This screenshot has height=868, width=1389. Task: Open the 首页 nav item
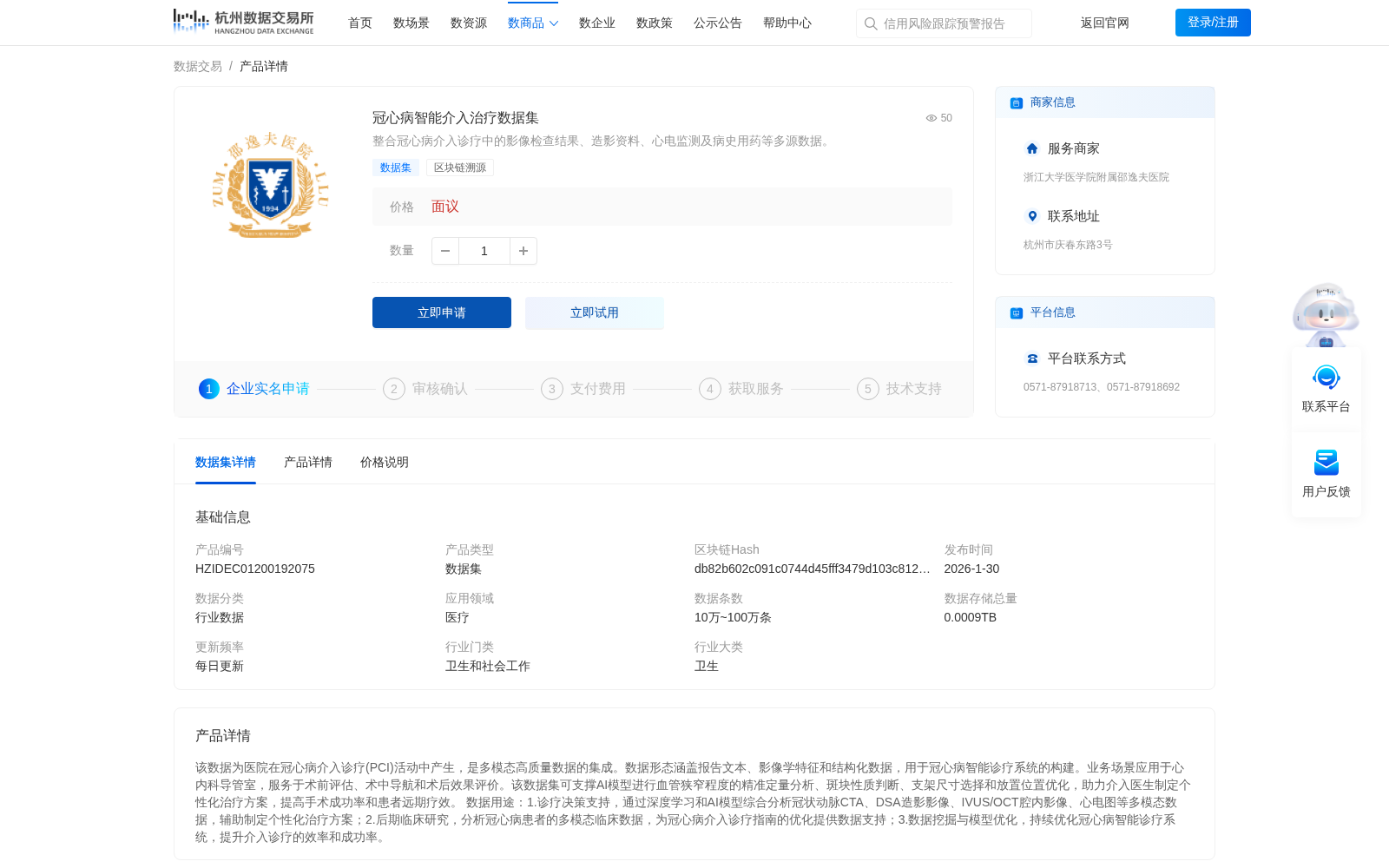[360, 23]
